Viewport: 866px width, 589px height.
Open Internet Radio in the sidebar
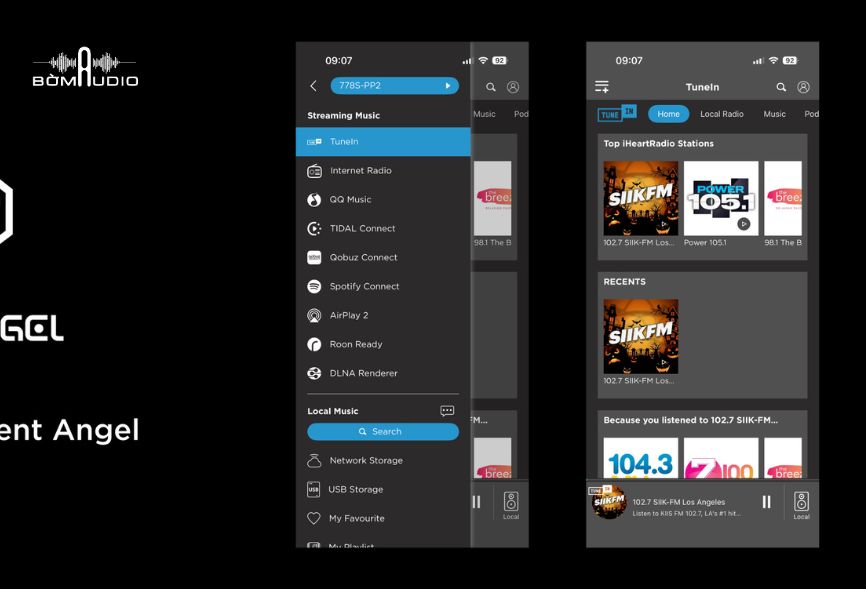click(x=383, y=171)
